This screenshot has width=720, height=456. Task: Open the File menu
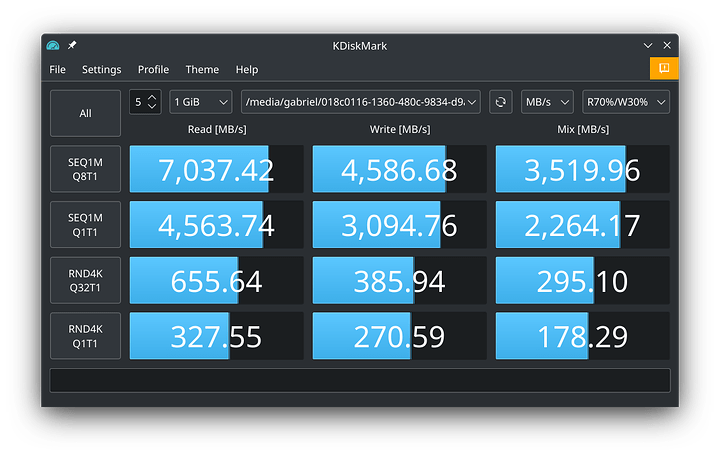(57, 69)
